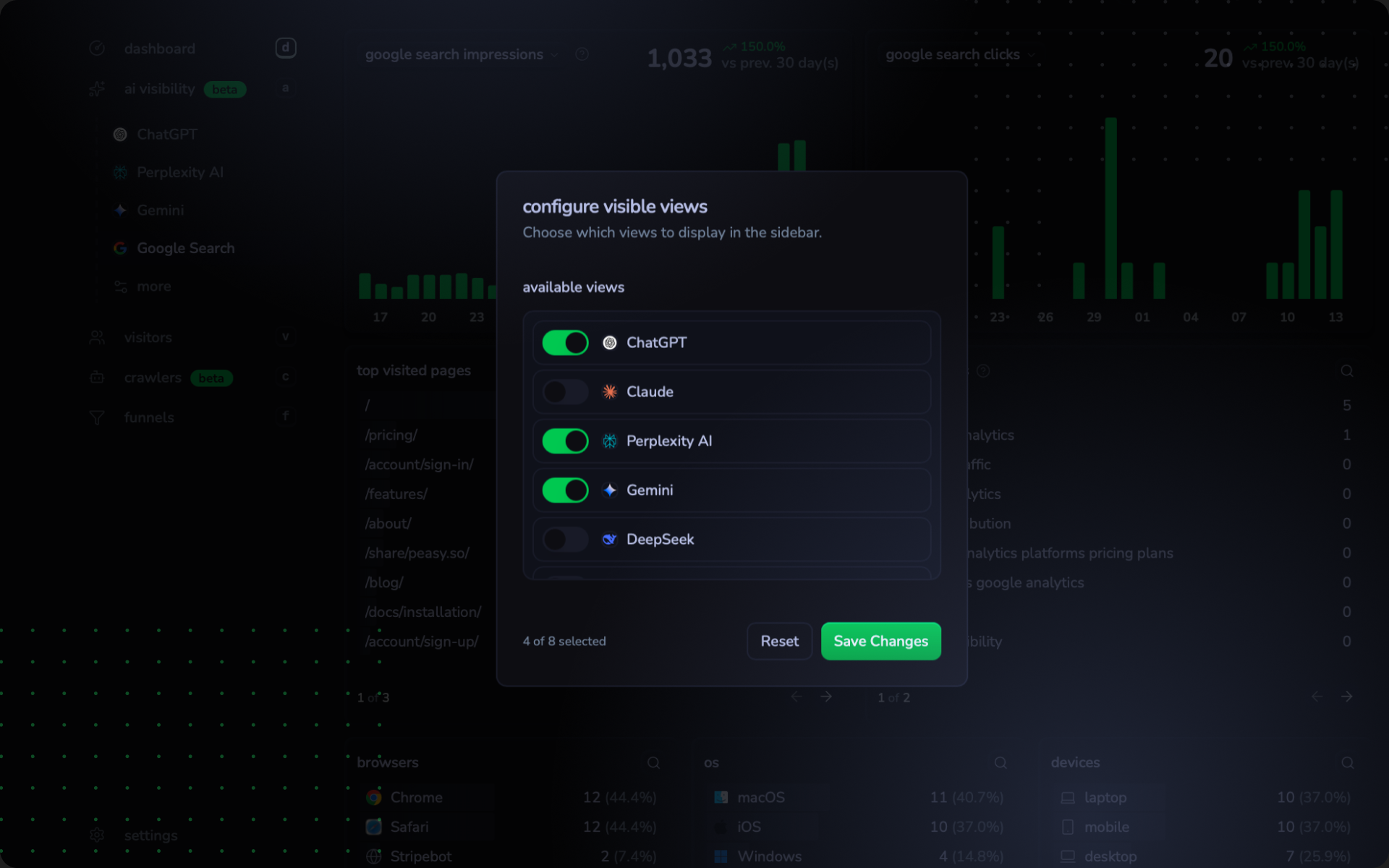
Task: Click the Claude starburst icon
Action: tap(610, 392)
